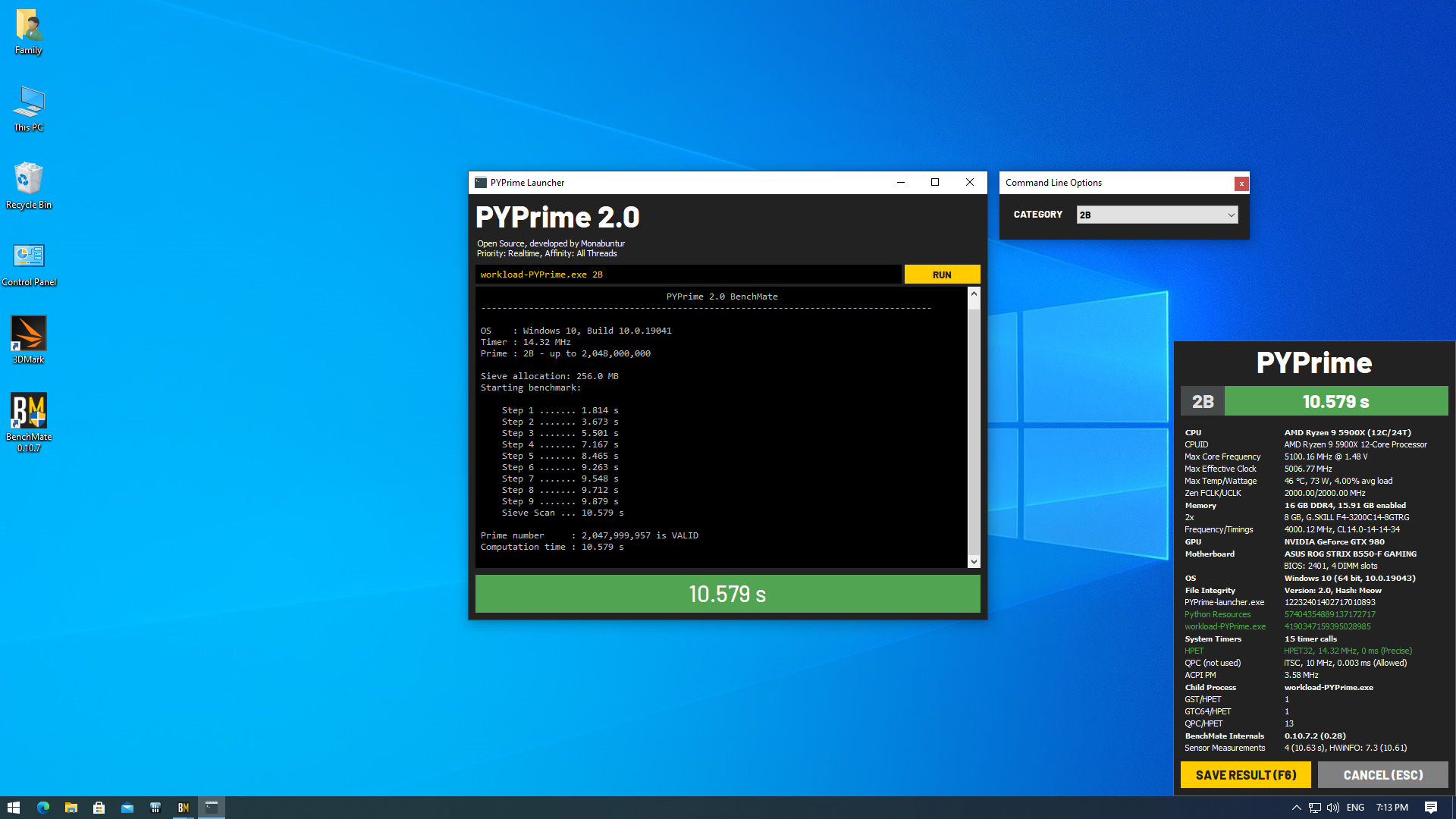Screen dimensions: 1456x819
Task: Show hidden system tray icons
Action: pyautogui.click(x=1296, y=808)
